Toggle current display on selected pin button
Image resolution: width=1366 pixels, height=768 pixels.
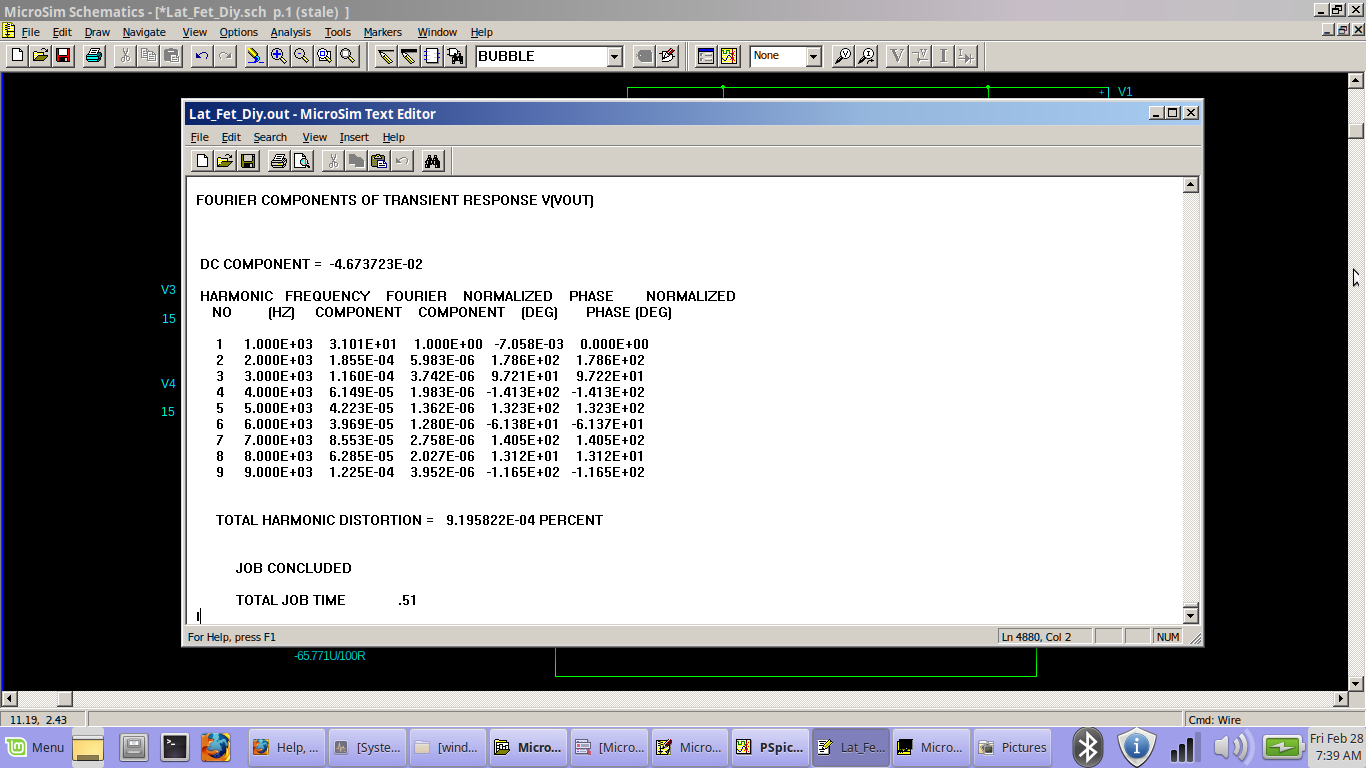[966, 56]
